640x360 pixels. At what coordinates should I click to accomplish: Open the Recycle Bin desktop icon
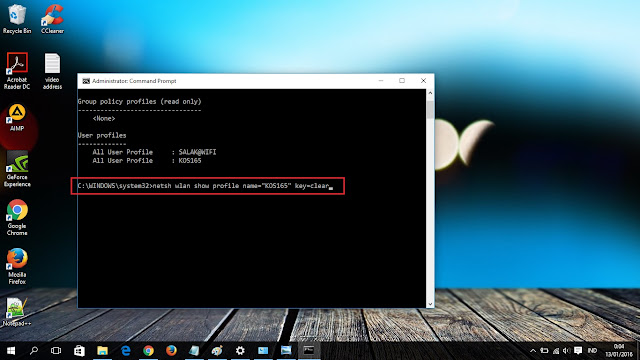[17, 19]
